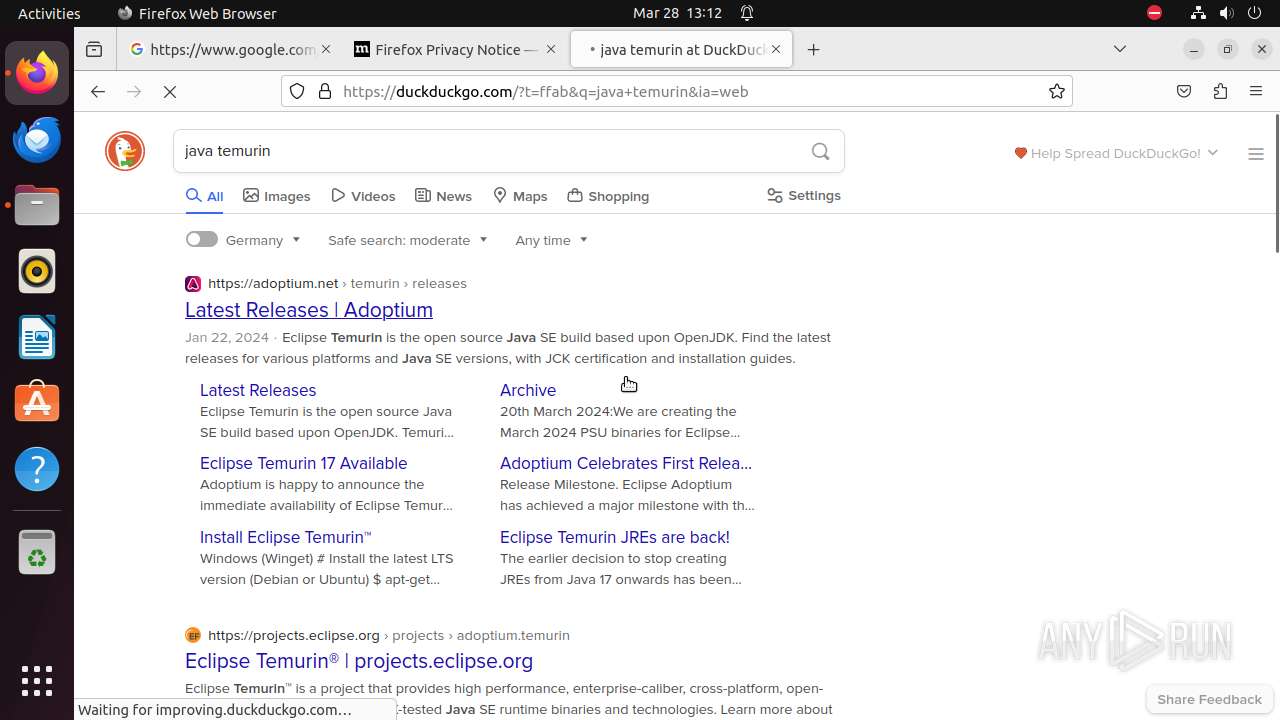This screenshot has width=1280, height=720.
Task: Select the Shopping search tab
Action: click(x=608, y=196)
